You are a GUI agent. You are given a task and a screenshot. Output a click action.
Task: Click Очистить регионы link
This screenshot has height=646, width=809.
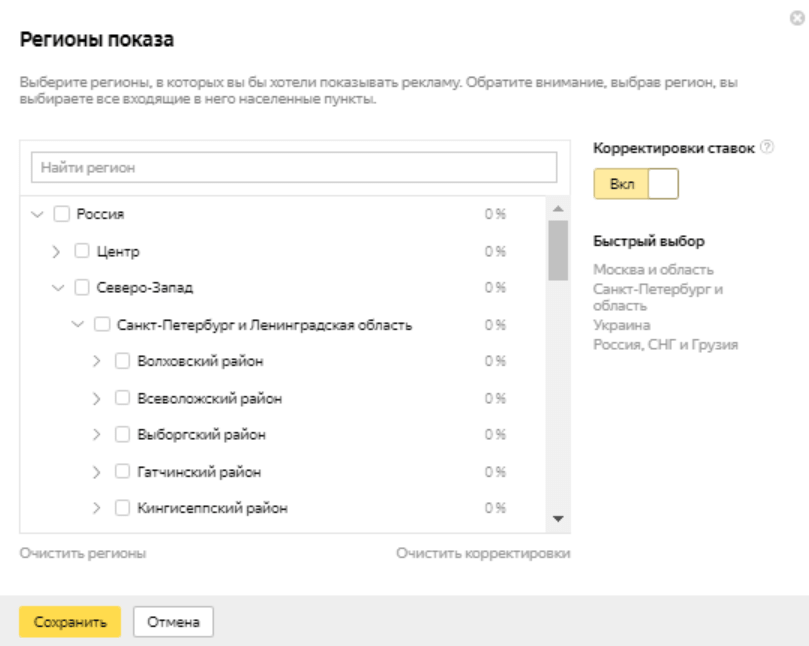pos(83,553)
